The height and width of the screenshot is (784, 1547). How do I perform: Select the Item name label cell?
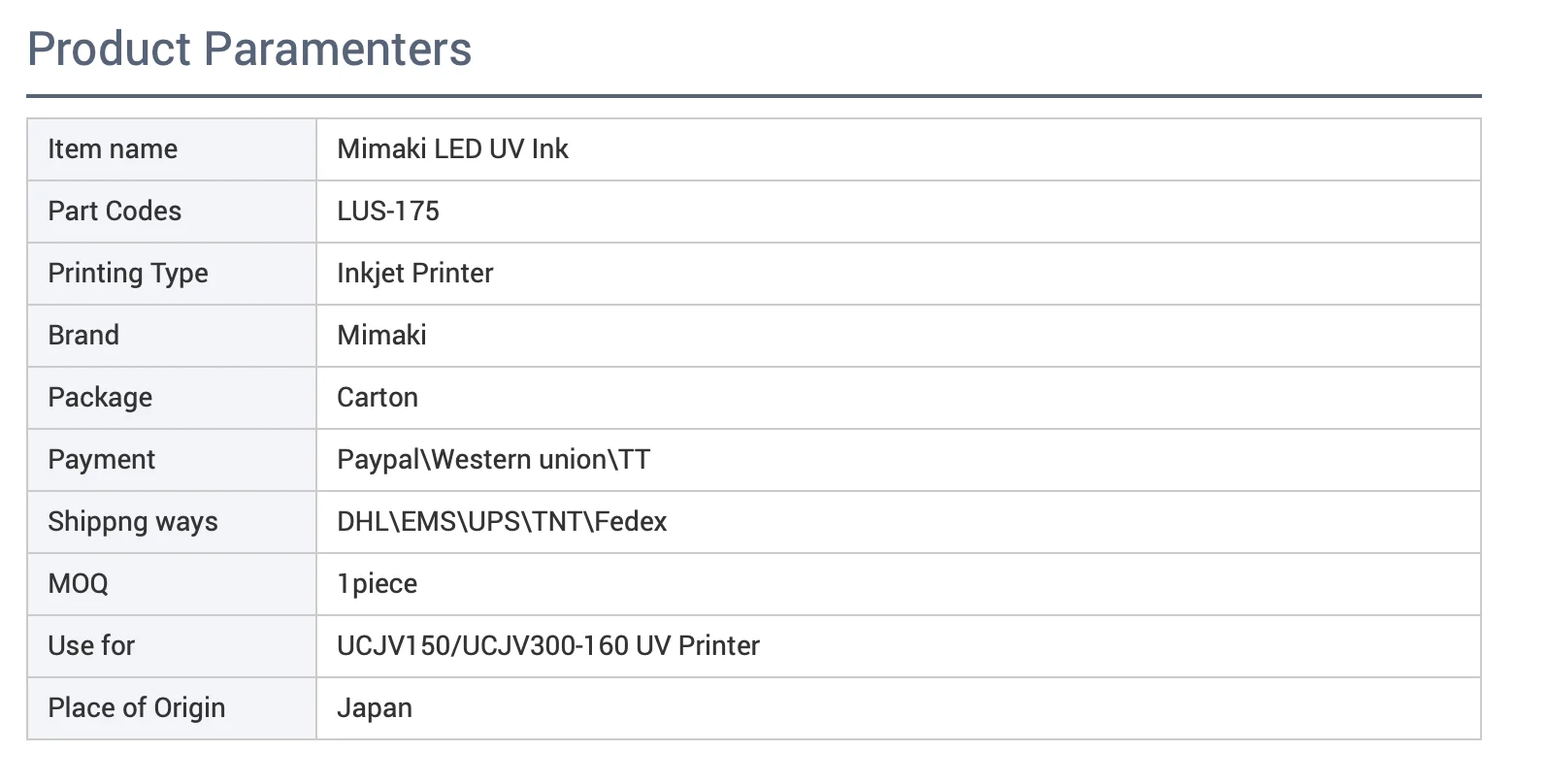point(172,149)
